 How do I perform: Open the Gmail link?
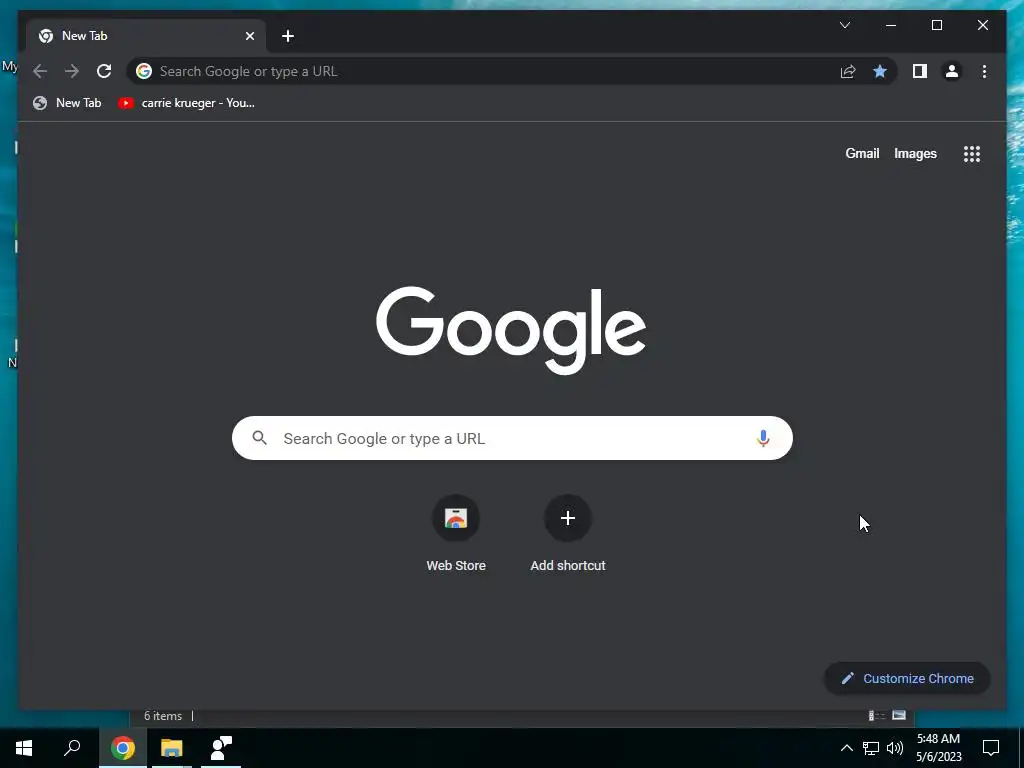(862, 153)
